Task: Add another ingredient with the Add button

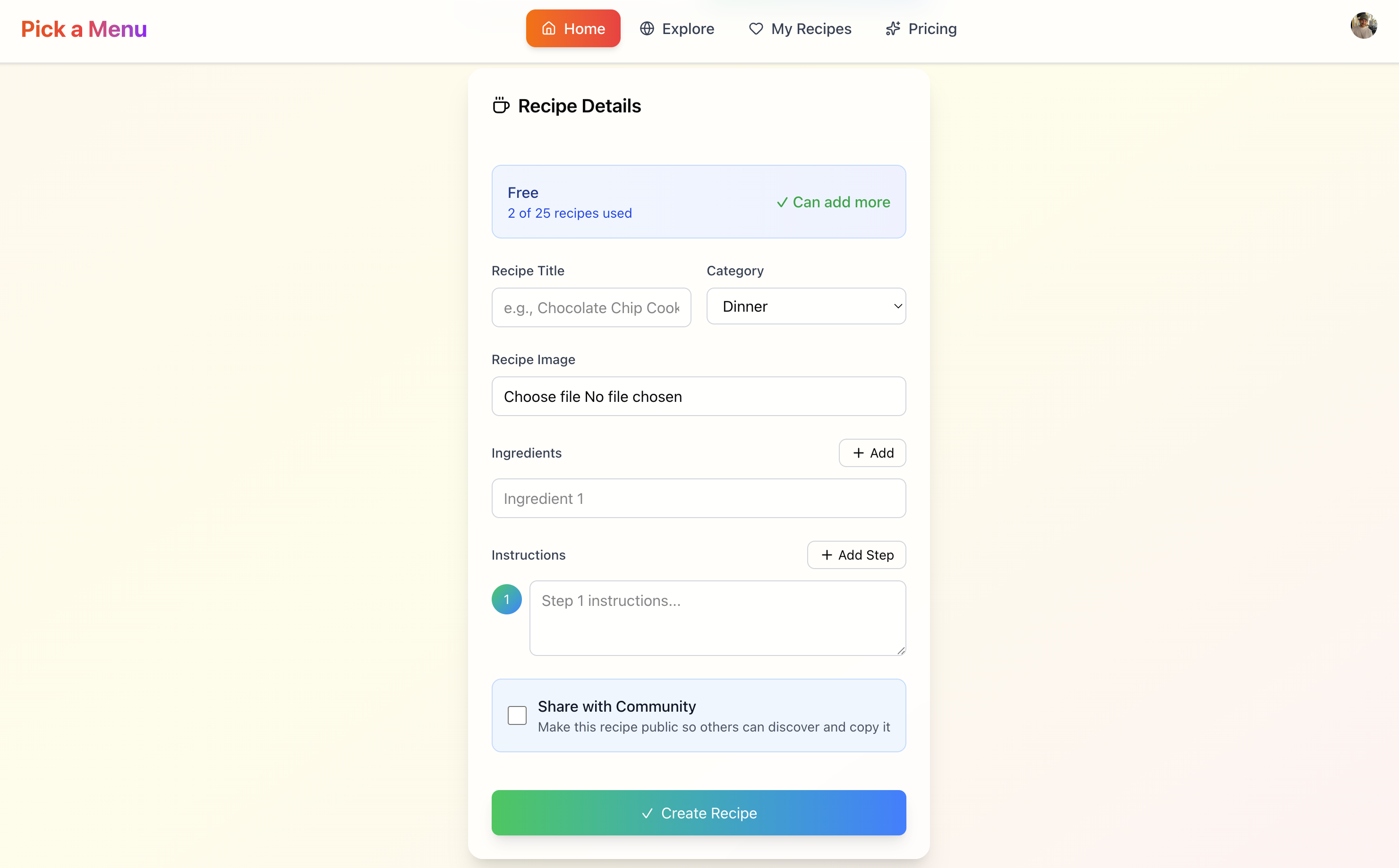Action: pos(872,453)
